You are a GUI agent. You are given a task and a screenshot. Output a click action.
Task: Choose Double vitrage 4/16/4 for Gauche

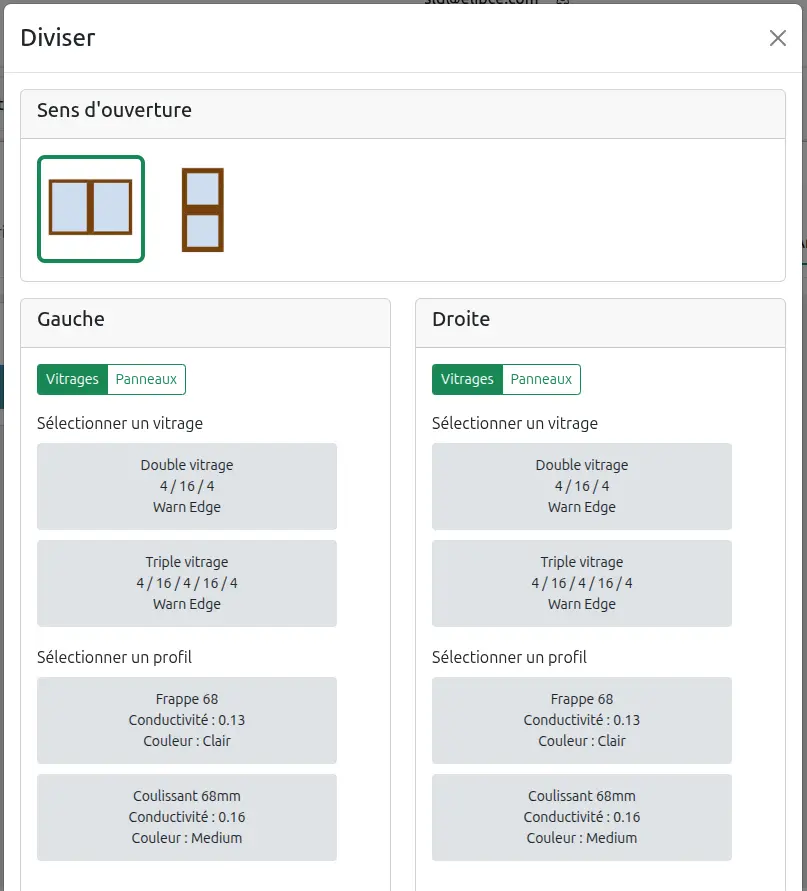(187, 486)
